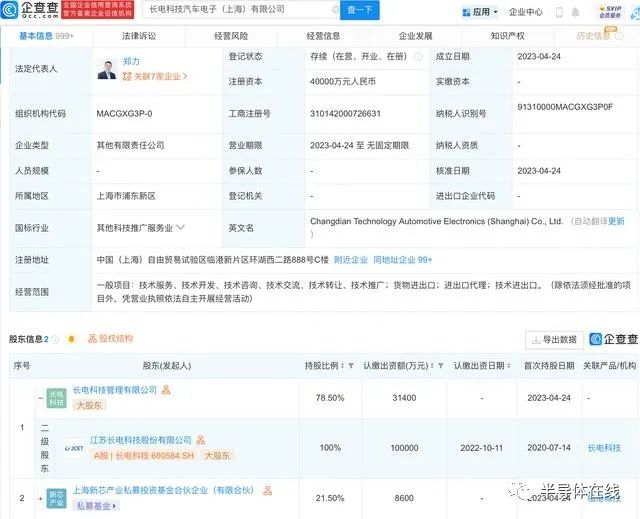The height and width of the screenshot is (519, 640).
Task: Click the organization code MACGXG3P-0
Action: click(x=124, y=113)
